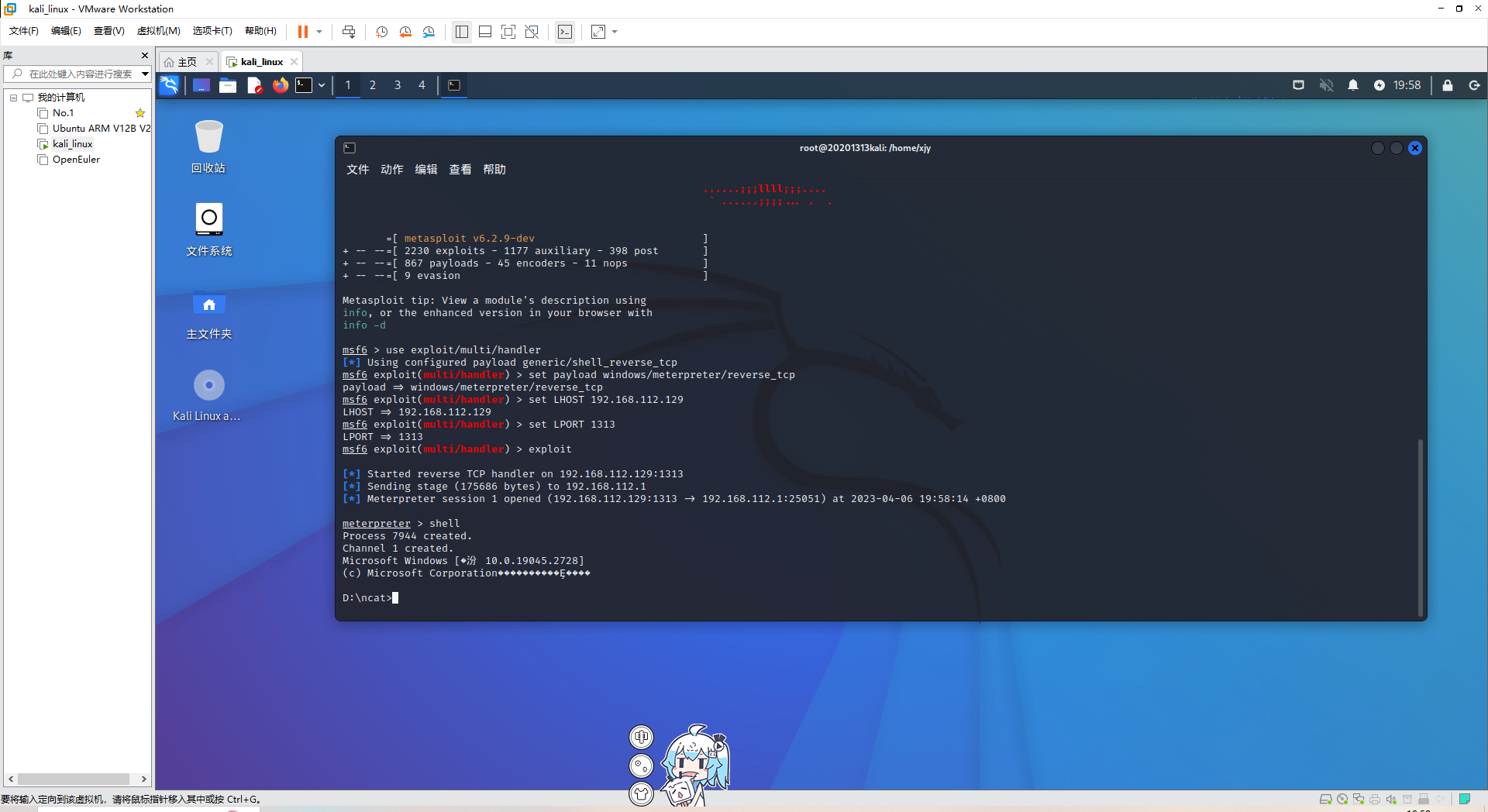Open the terminal's 动作 menu
Image resolution: width=1488 pixels, height=812 pixels.
pos(392,170)
